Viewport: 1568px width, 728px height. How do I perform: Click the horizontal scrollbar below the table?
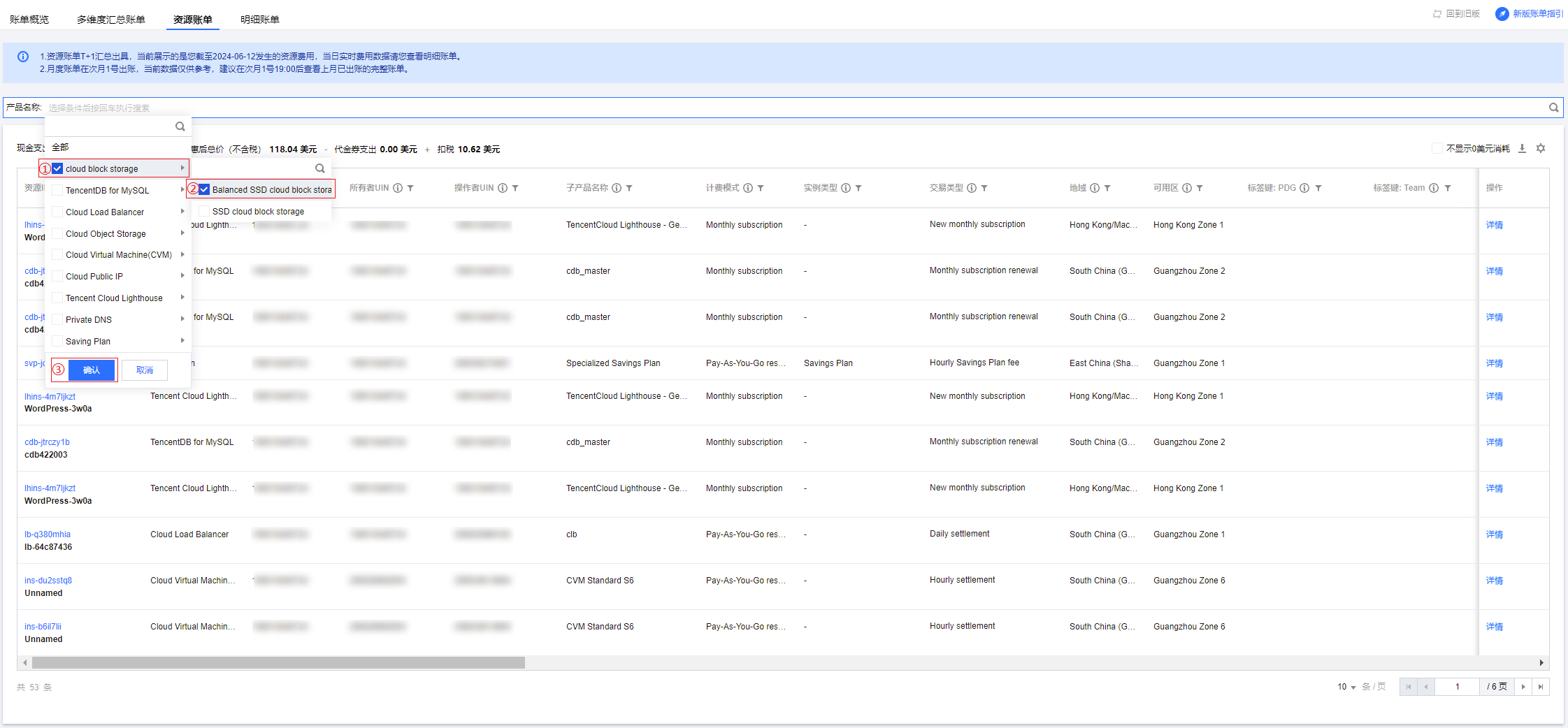point(278,662)
